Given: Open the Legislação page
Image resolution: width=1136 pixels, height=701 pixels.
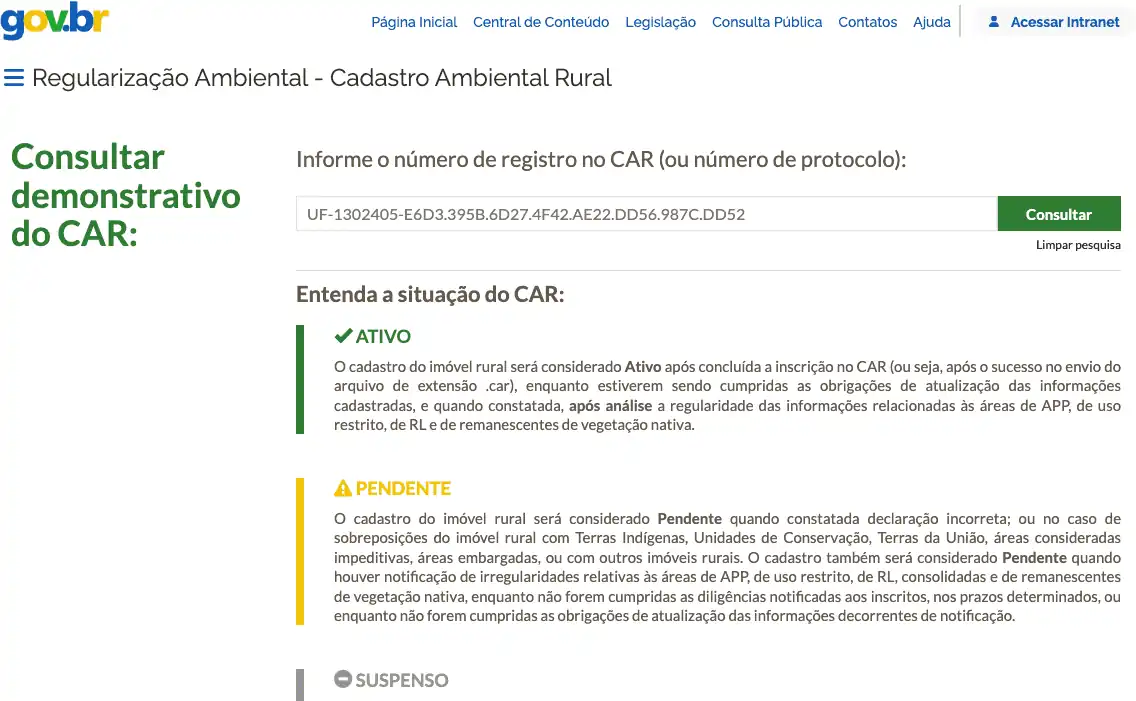Looking at the screenshot, I should (x=660, y=22).
